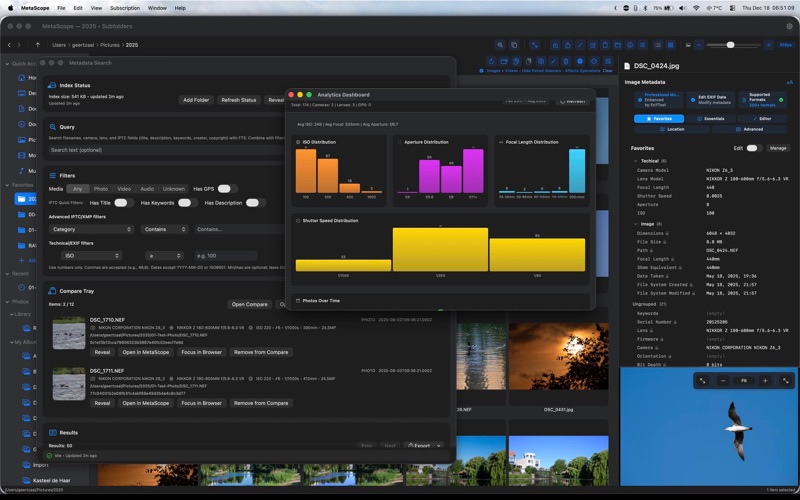The image size is (800, 500).
Task: Collapse the Techical group in Favorites
Action: pyautogui.click(x=636, y=161)
